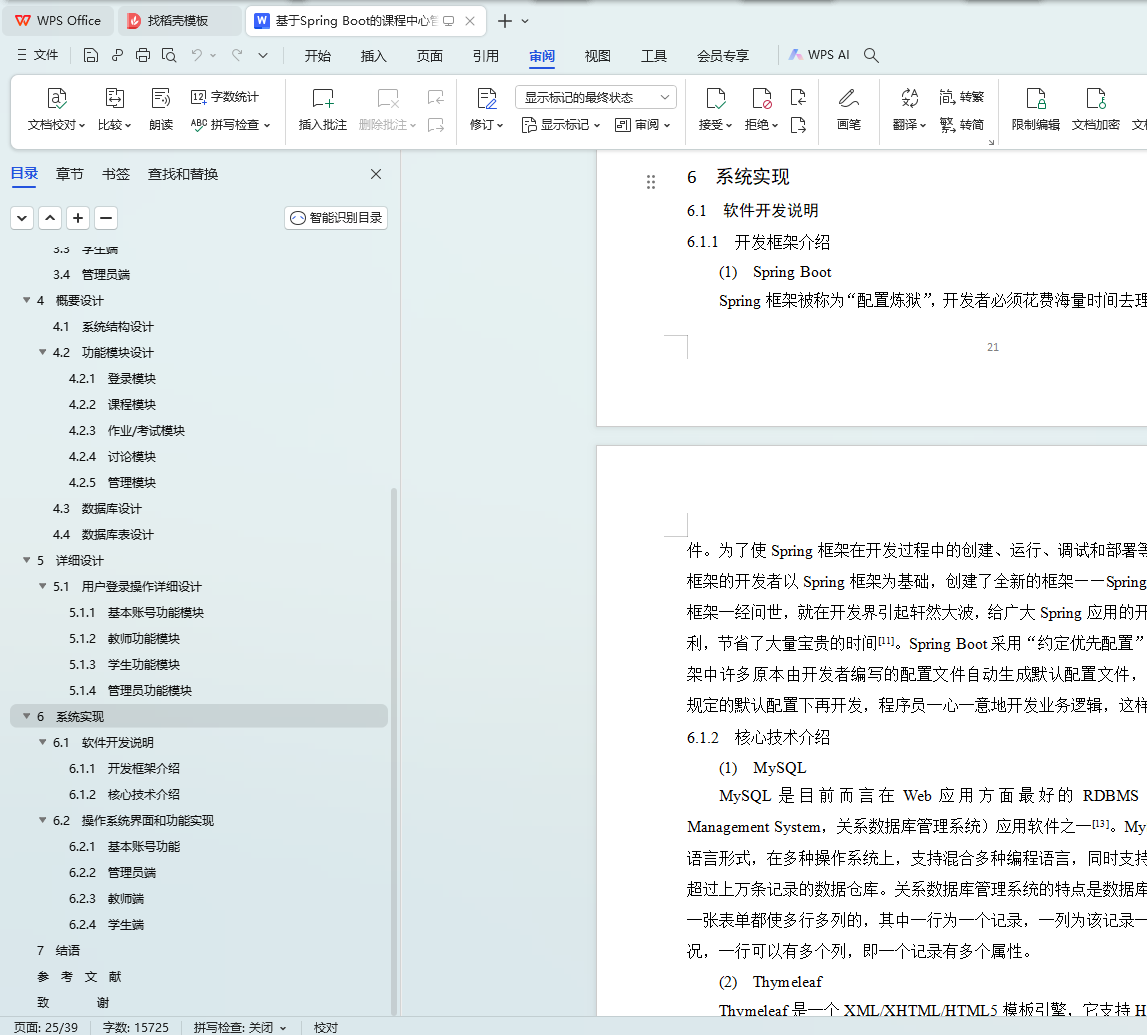Collapse the 4 概要设计 tree node
The width and height of the screenshot is (1147, 1035).
(x=26, y=300)
